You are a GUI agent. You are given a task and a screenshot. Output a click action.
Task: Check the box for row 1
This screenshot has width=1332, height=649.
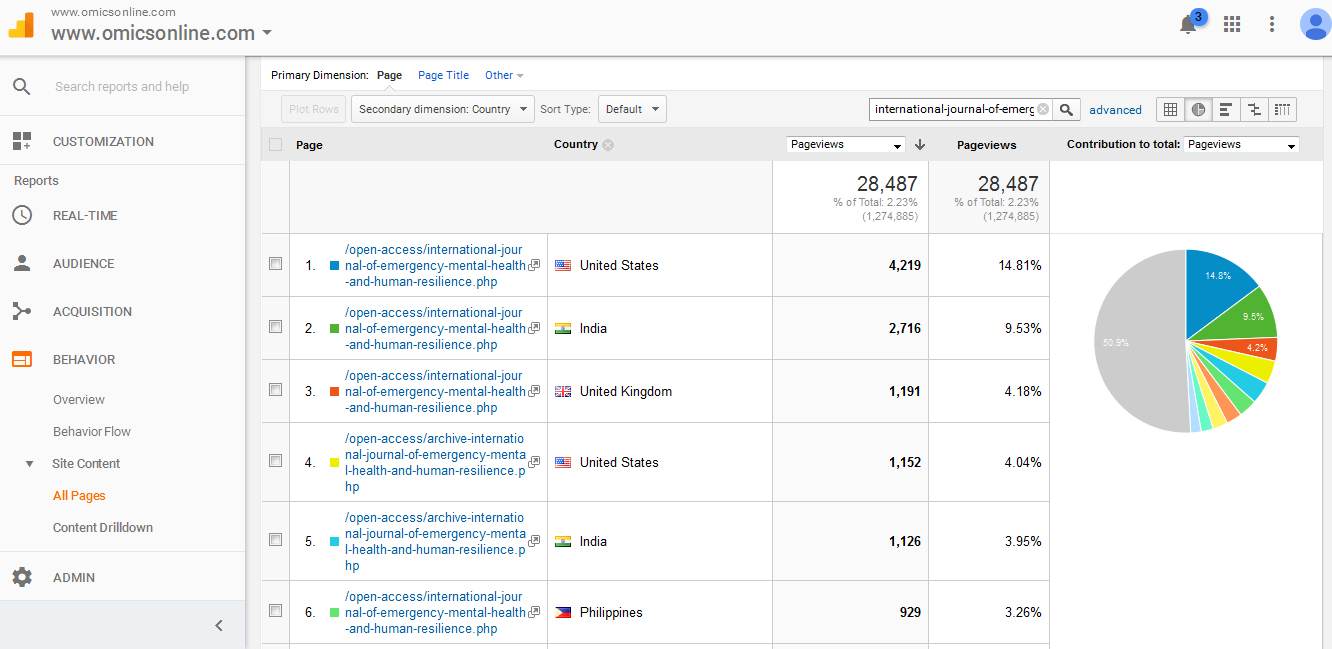276,264
